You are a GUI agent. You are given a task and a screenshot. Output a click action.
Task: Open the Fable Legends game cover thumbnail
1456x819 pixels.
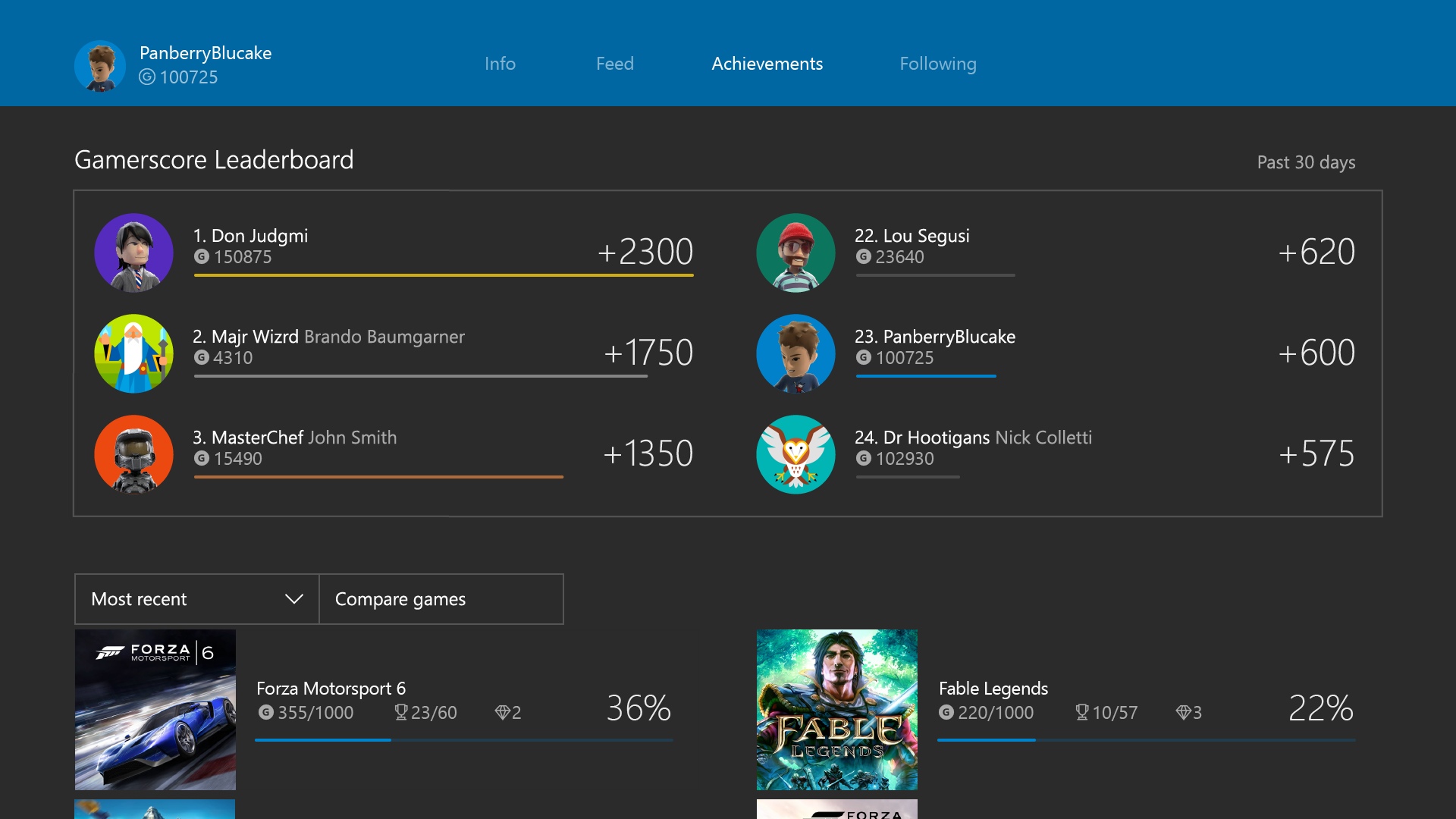[836, 709]
